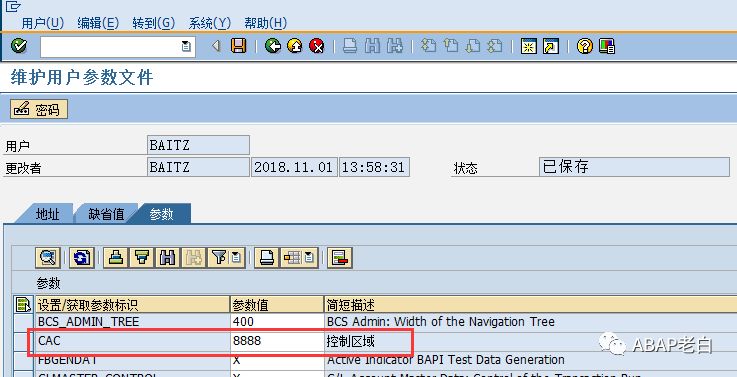
Task: Collapse the command field with the triangle arrow
Action: (x=216, y=46)
